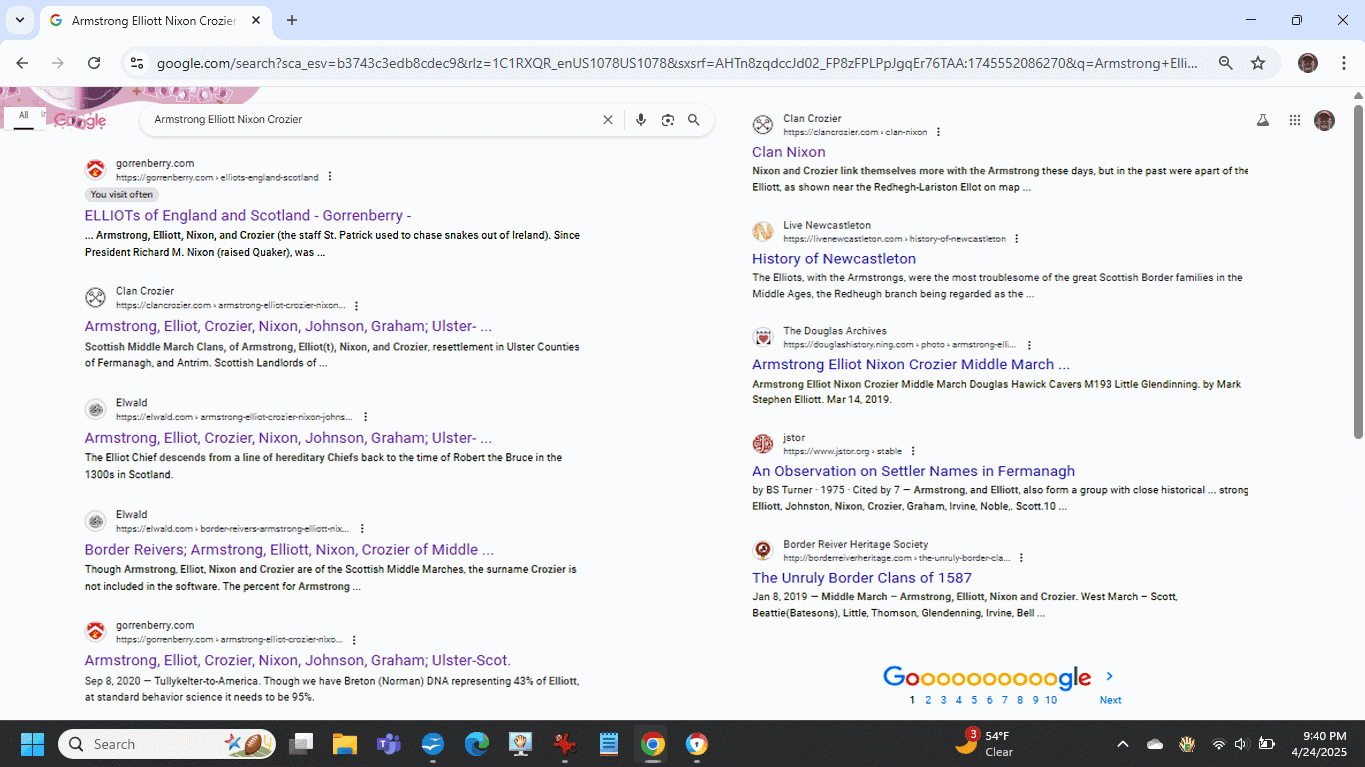
Task: Open the Clan Nixon result link
Action: (x=789, y=152)
